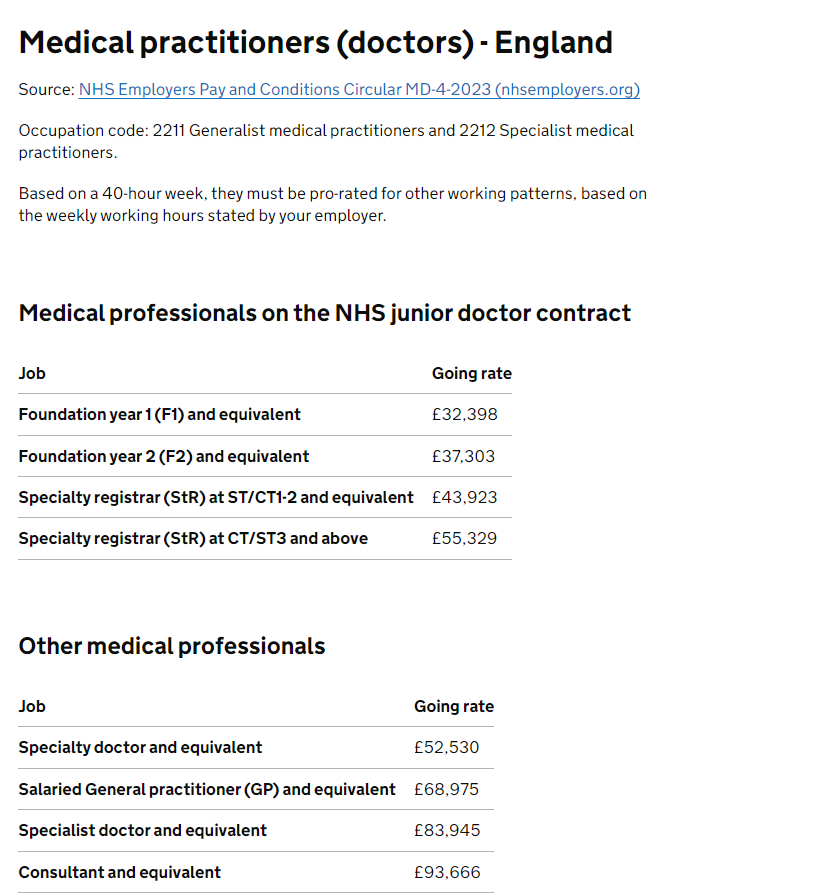Select the Specialty doctor and equivalent row
The image size is (814, 896).
point(256,747)
